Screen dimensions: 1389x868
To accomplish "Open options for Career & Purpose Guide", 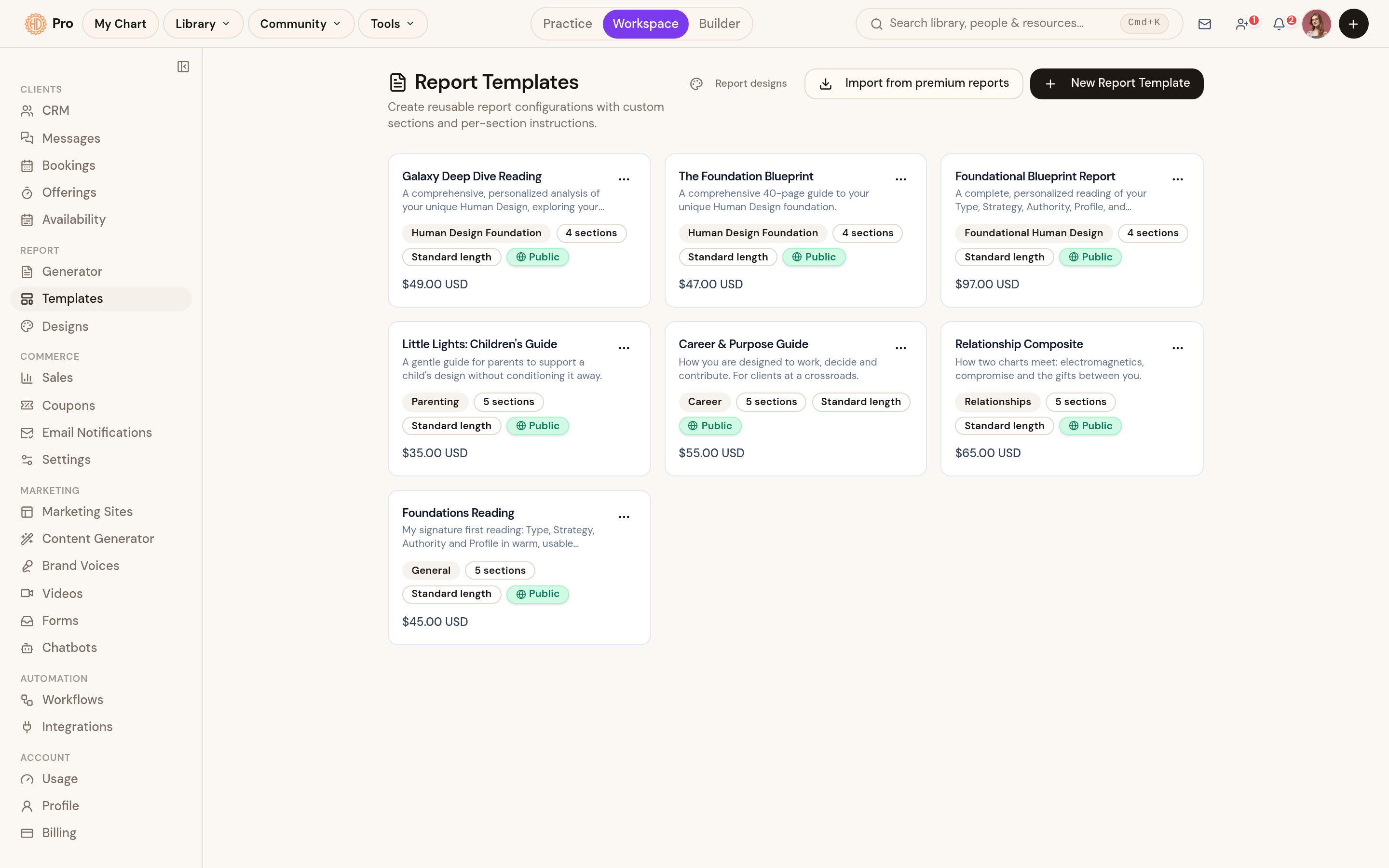I will (x=900, y=348).
